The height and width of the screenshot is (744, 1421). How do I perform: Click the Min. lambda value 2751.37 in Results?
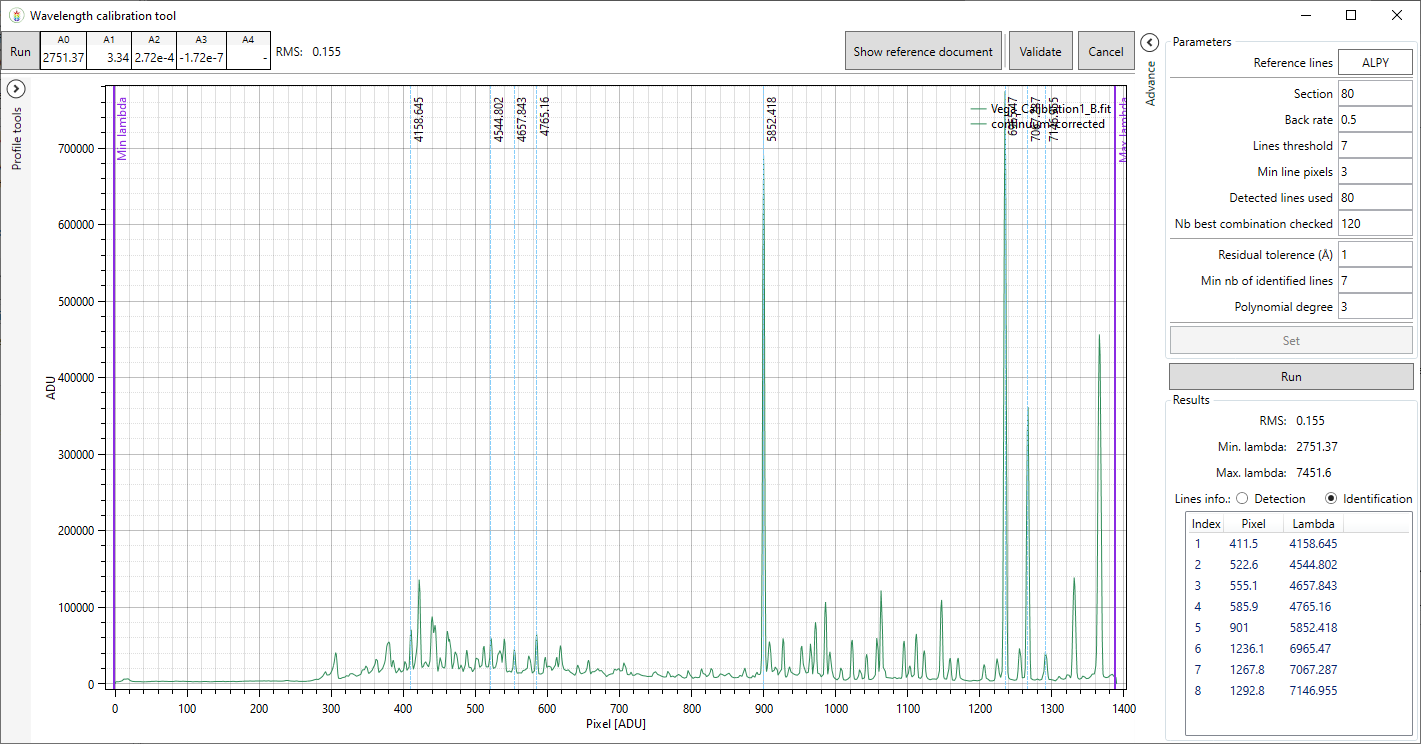1317,447
